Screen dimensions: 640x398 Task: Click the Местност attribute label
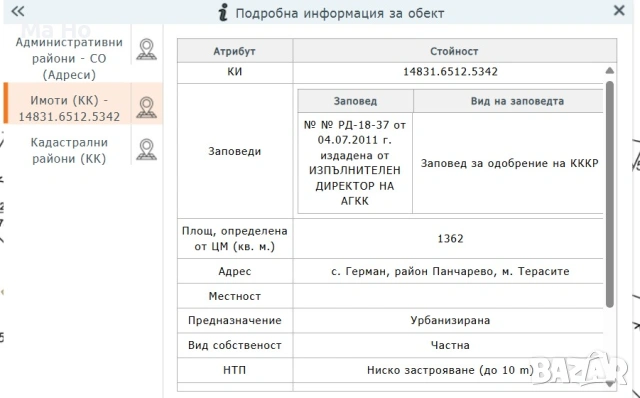point(234,296)
